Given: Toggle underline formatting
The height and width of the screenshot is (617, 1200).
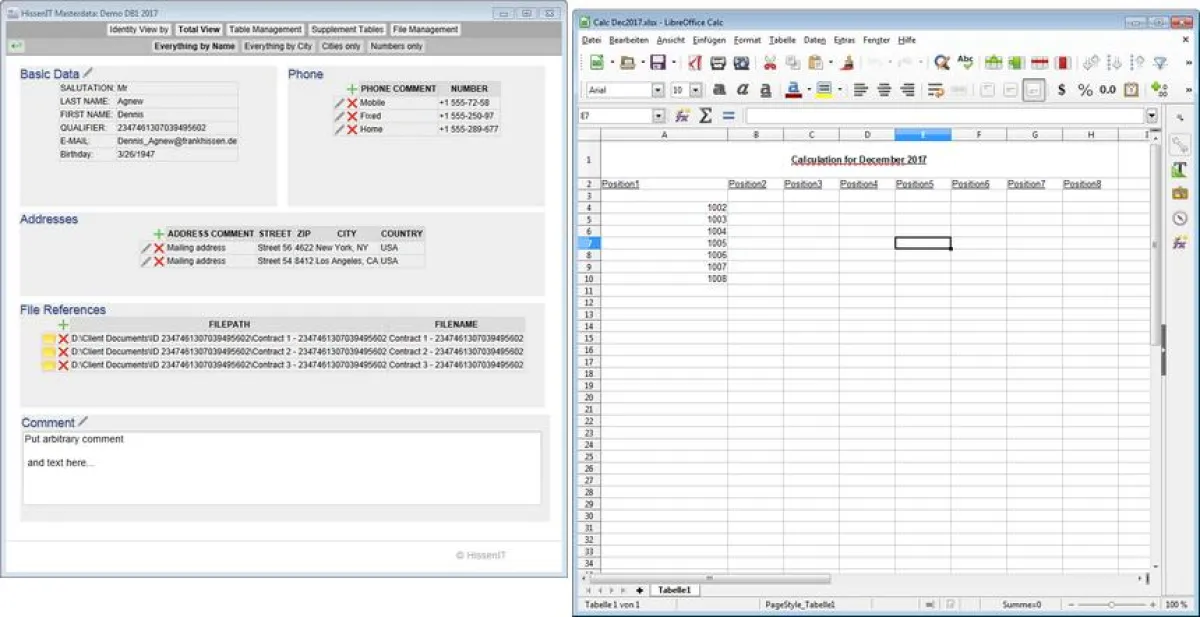Looking at the screenshot, I should click(x=765, y=92).
